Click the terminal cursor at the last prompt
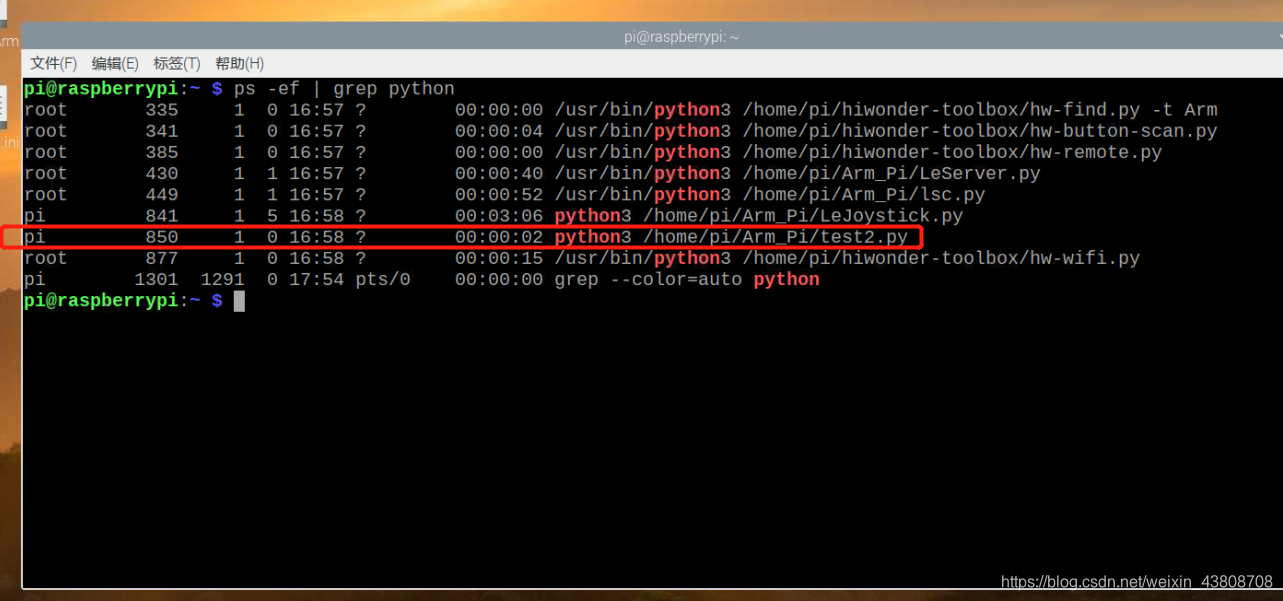This screenshot has height=601, width=1283. point(239,301)
